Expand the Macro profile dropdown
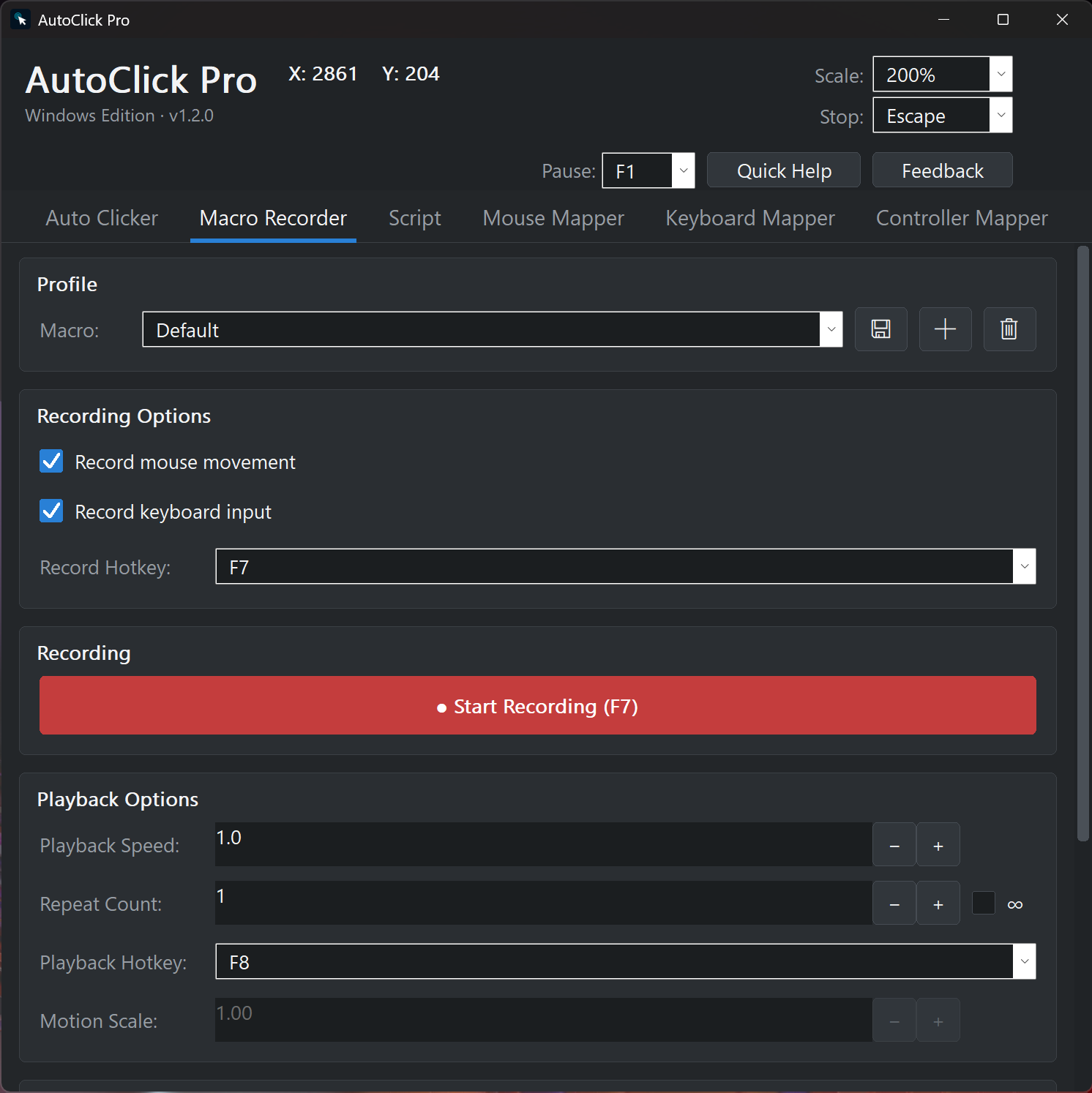This screenshot has height=1093, width=1092. click(x=492, y=329)
